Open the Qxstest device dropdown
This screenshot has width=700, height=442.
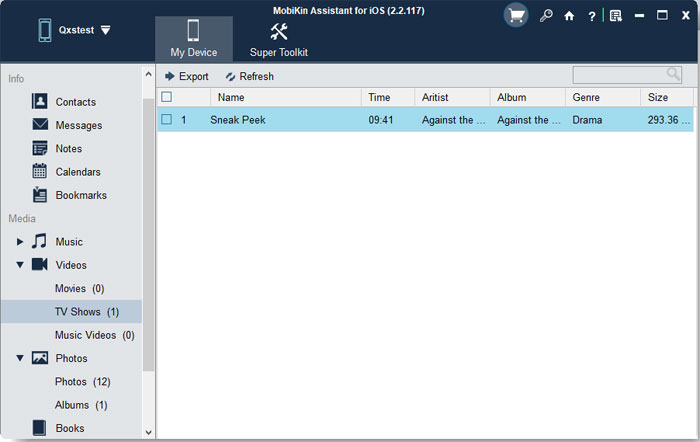pos(106,30)
